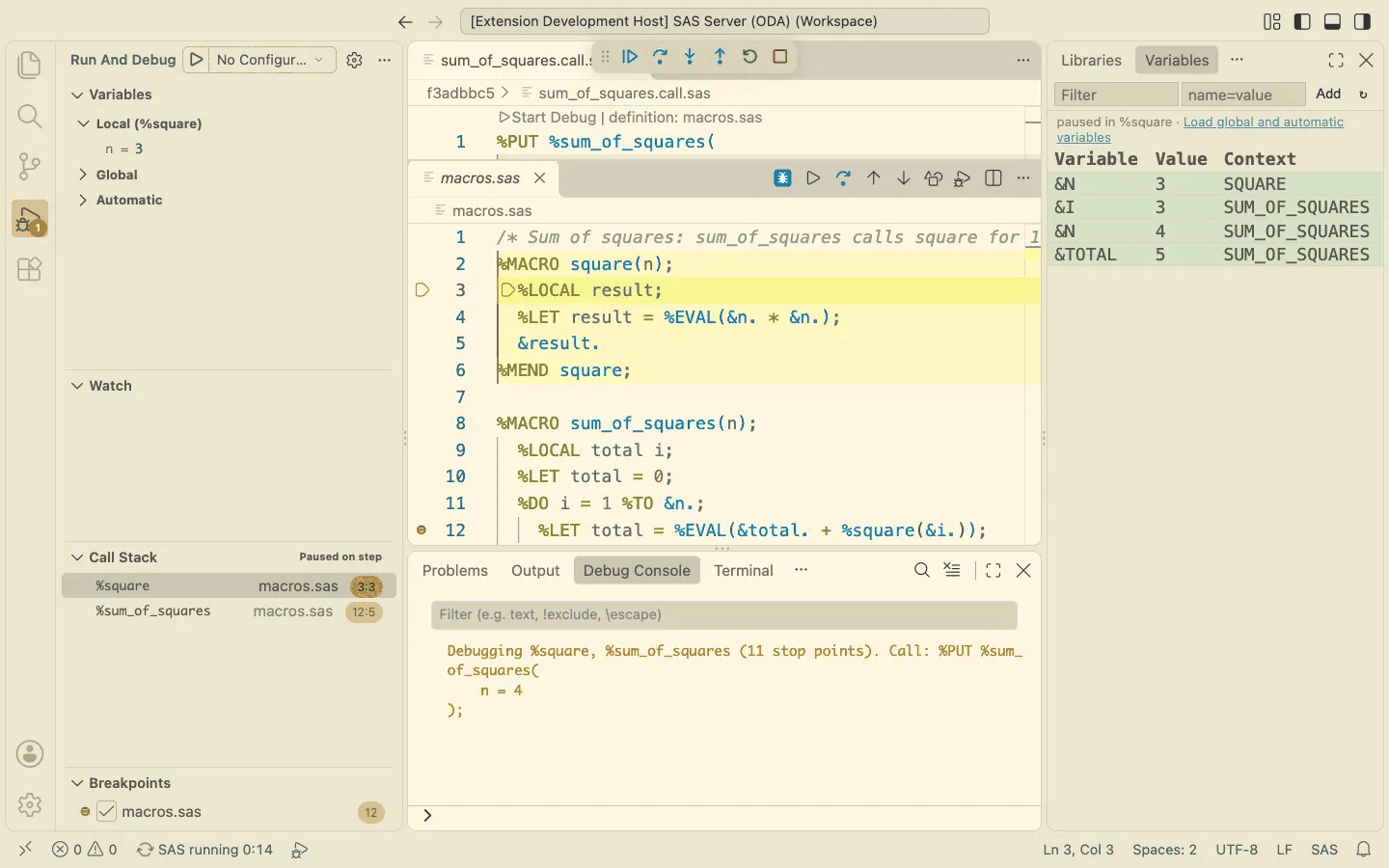The height and width of the screenshot is (868, 1389).
Task: Switch to the Terminal tab
Action: click(x=744, y=570)
